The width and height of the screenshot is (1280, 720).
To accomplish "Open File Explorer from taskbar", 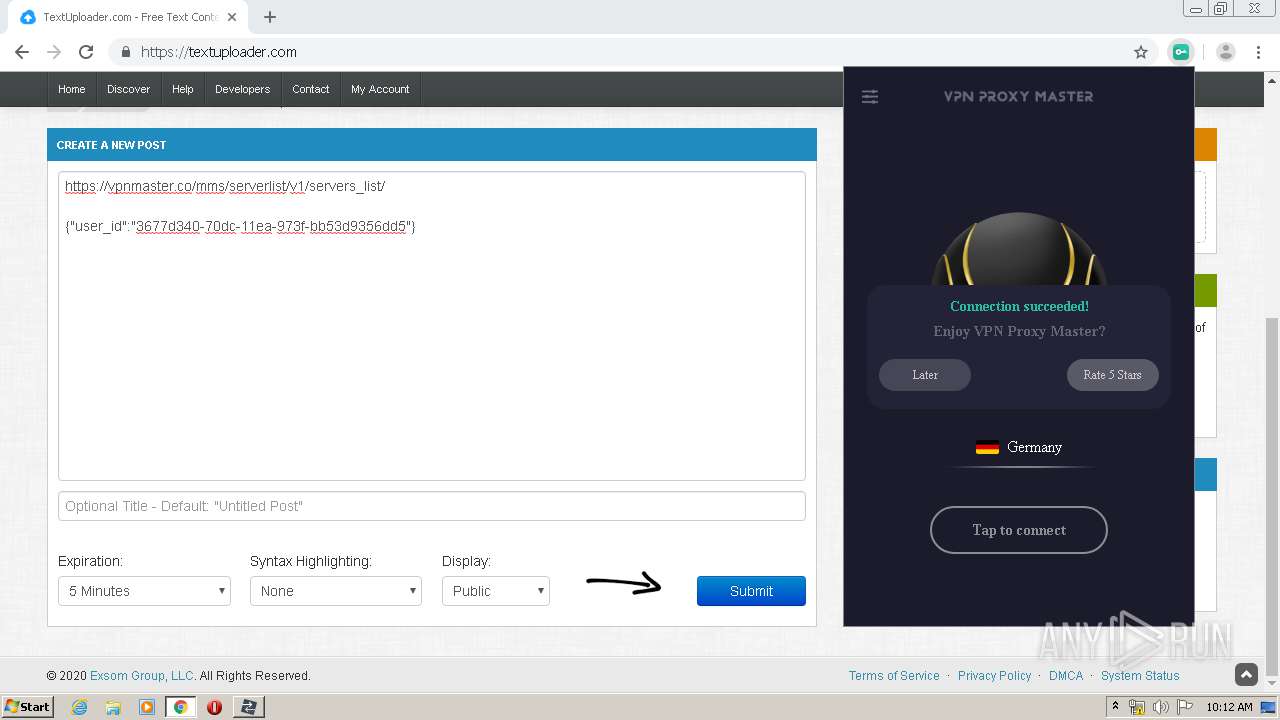I will pyautogui.click(x=113, y=707).
